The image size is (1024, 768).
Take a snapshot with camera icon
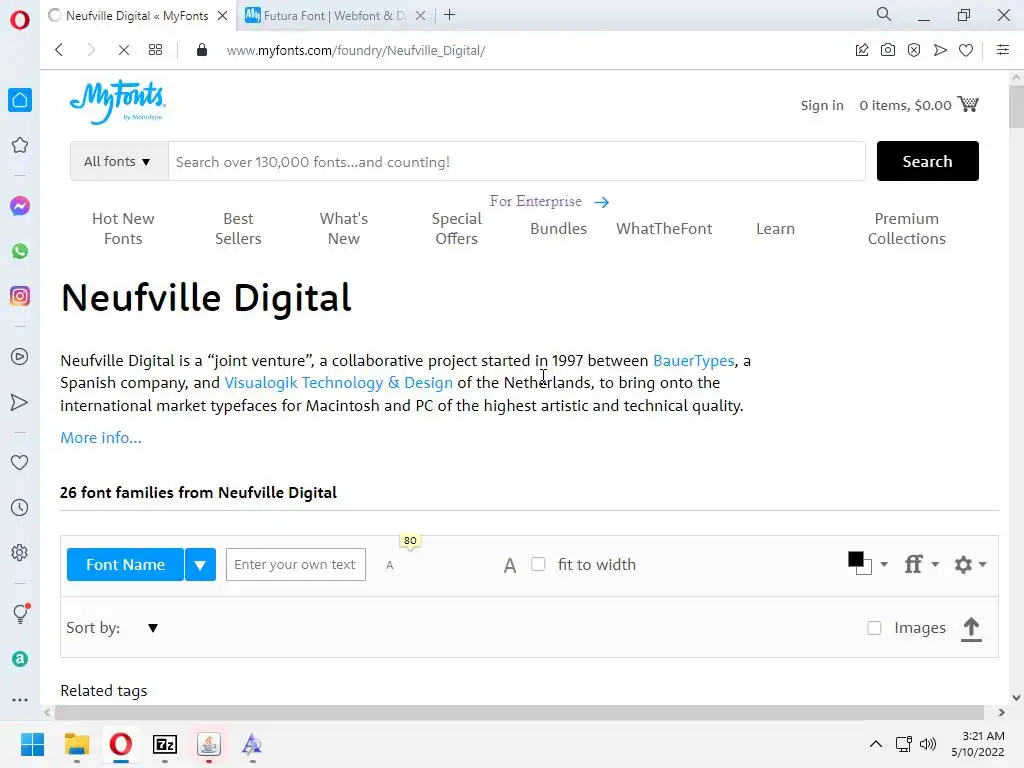point(888,50)
